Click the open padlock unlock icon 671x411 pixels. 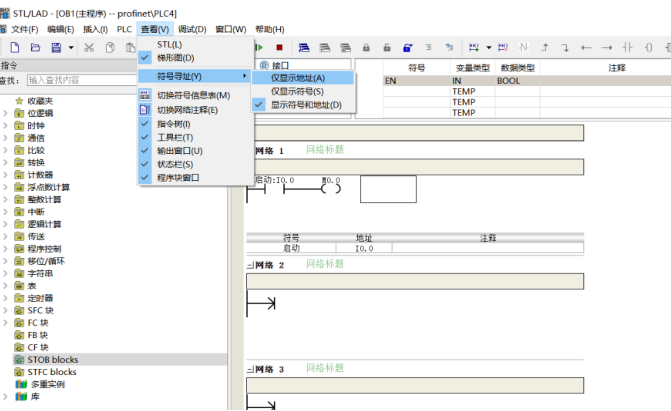[387, 48]
